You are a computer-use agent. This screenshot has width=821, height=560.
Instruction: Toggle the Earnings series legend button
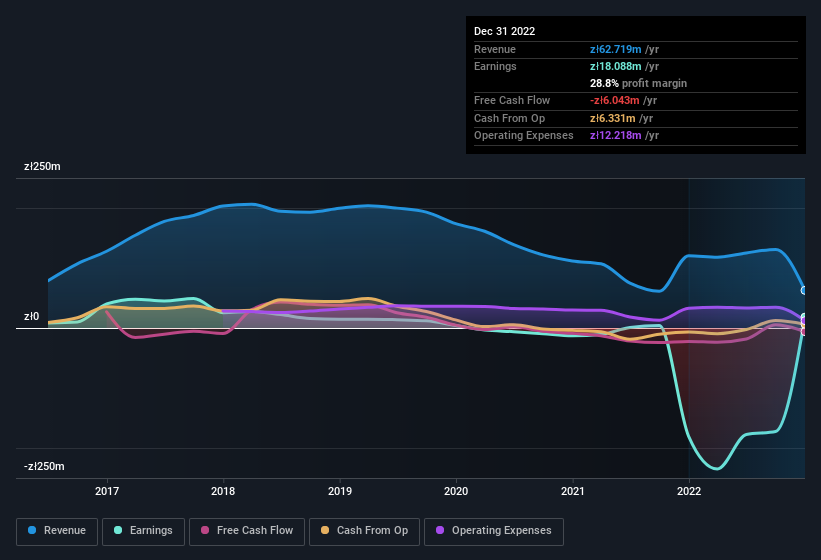143,531
